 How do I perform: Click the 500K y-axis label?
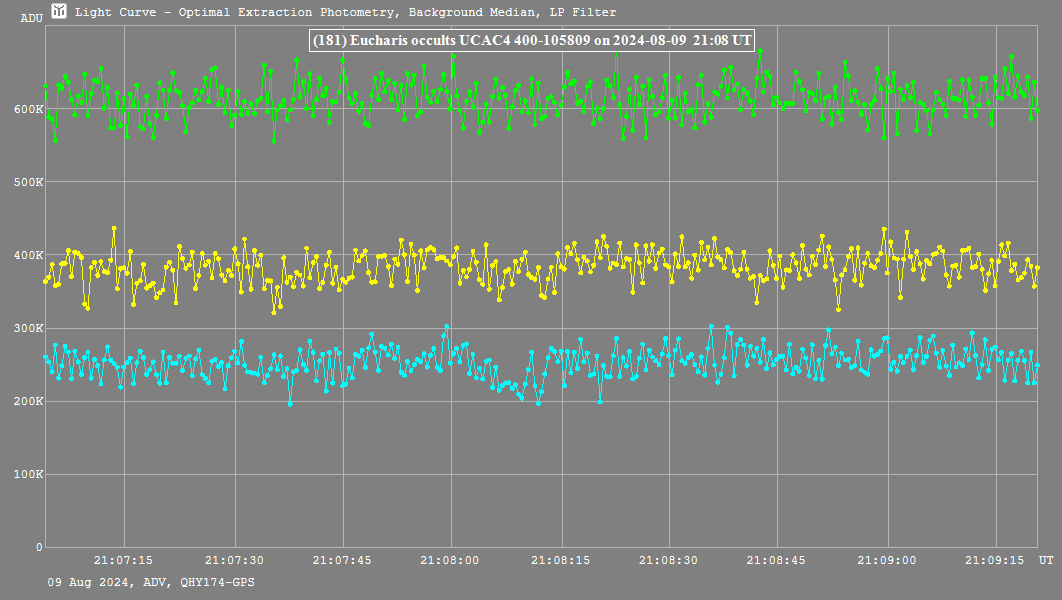point(27,182)
